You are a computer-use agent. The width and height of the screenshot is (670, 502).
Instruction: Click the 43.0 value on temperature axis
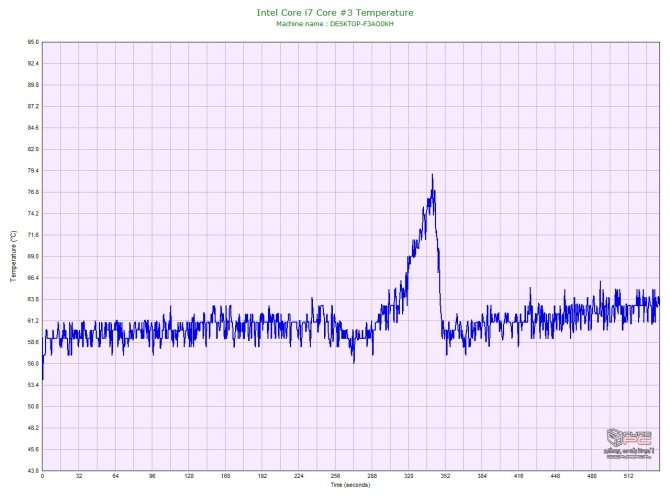pos(33,471)
